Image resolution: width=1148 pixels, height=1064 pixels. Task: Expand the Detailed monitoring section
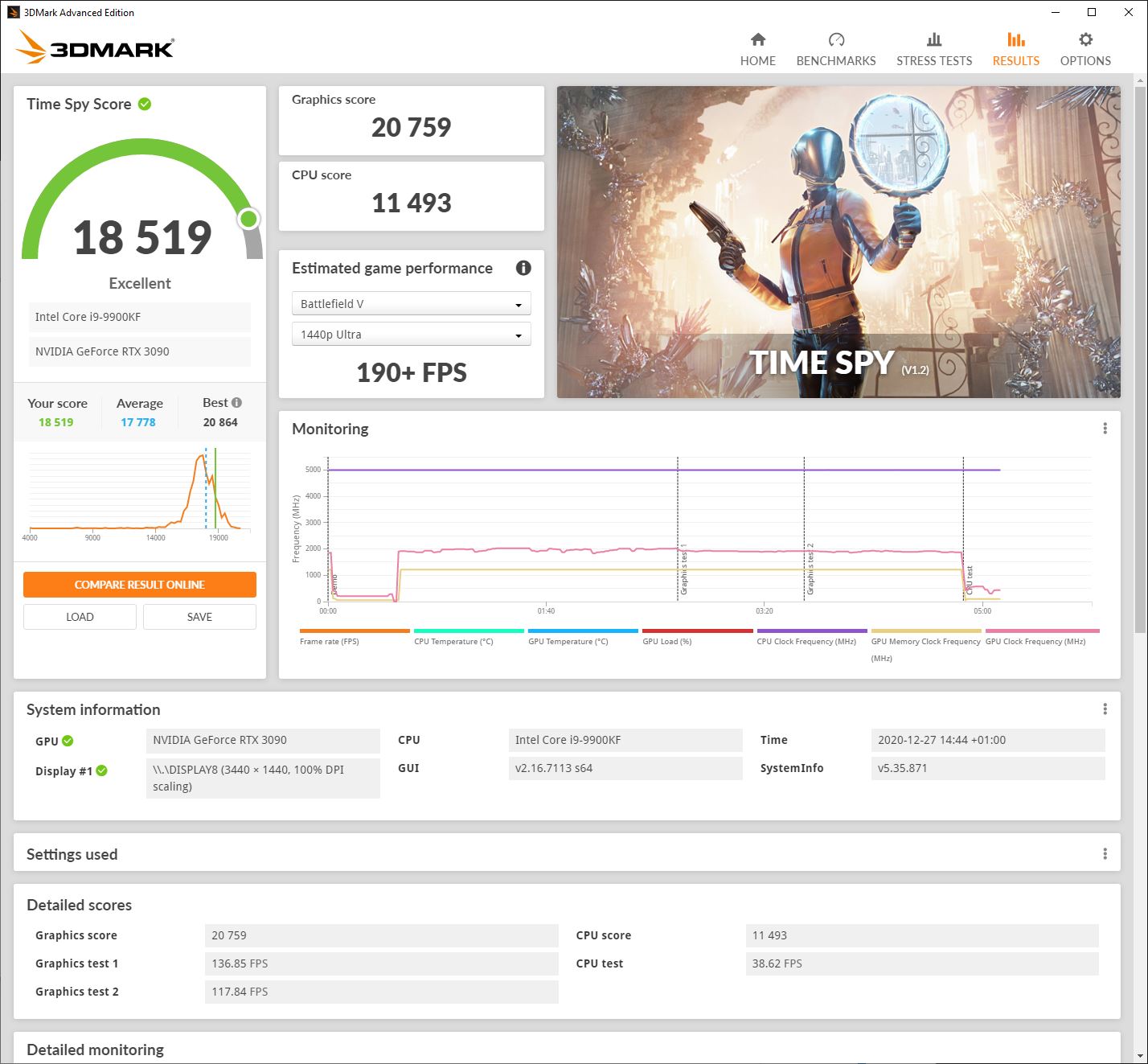point(567,1048)
